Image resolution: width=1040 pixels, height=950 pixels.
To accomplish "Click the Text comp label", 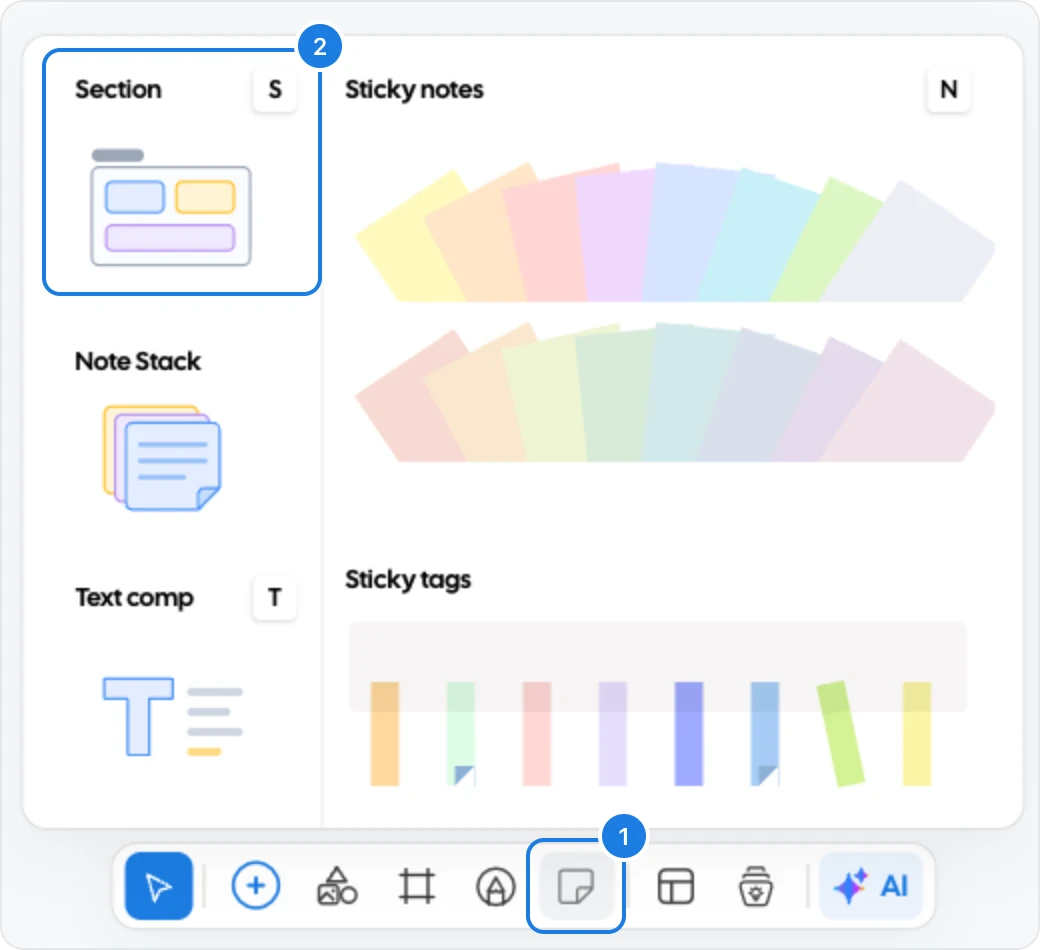I will click(x=134, y=598).
